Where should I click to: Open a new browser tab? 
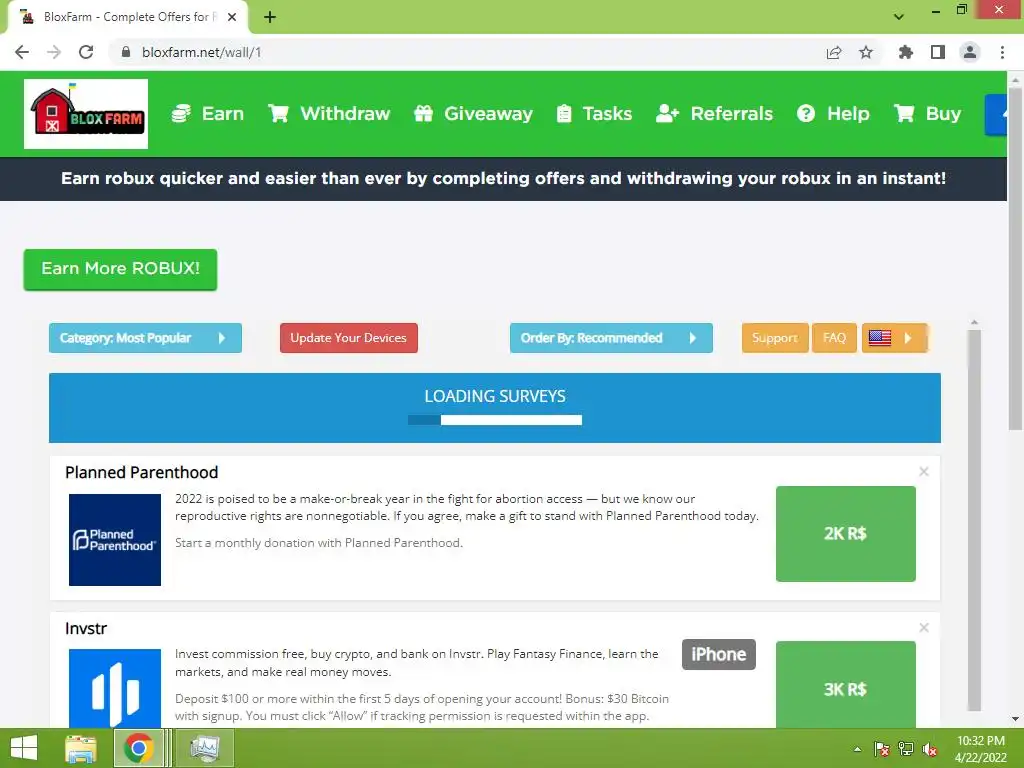(x=270, y=17)
